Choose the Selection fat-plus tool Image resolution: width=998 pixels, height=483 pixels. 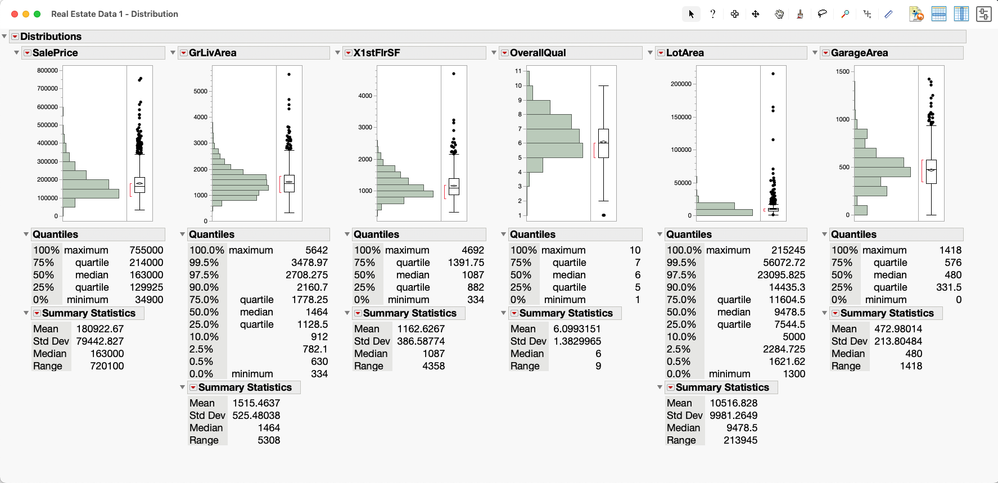tap(734, 14)
